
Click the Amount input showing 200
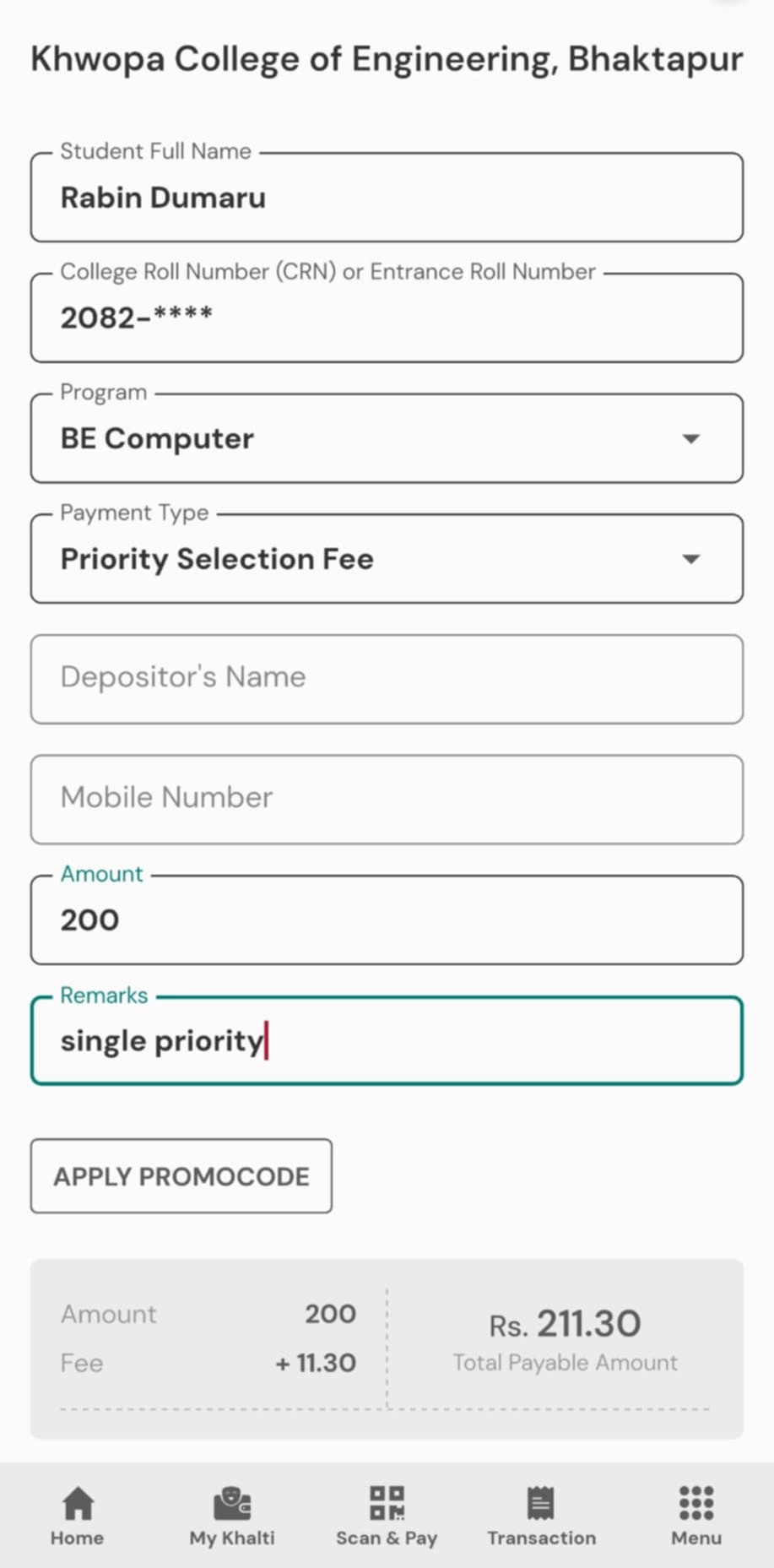click(387, 920)
